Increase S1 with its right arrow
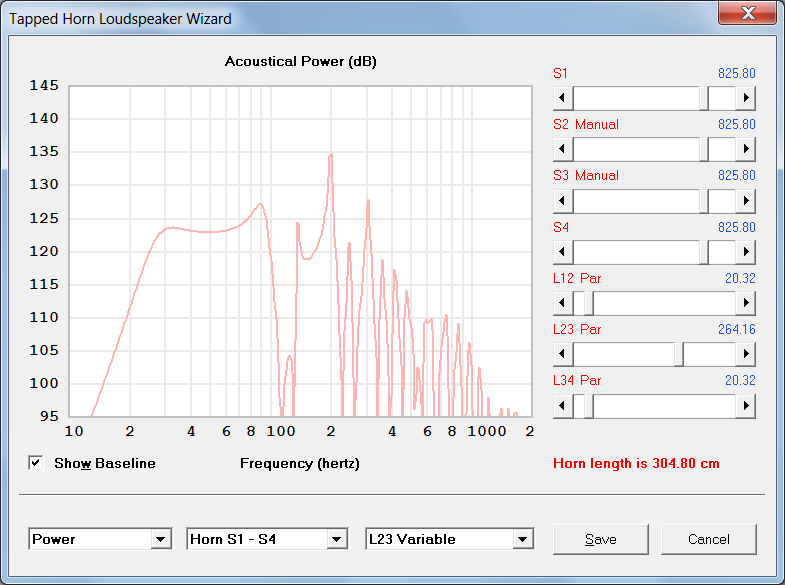785x585 pixels. [745, 98]
